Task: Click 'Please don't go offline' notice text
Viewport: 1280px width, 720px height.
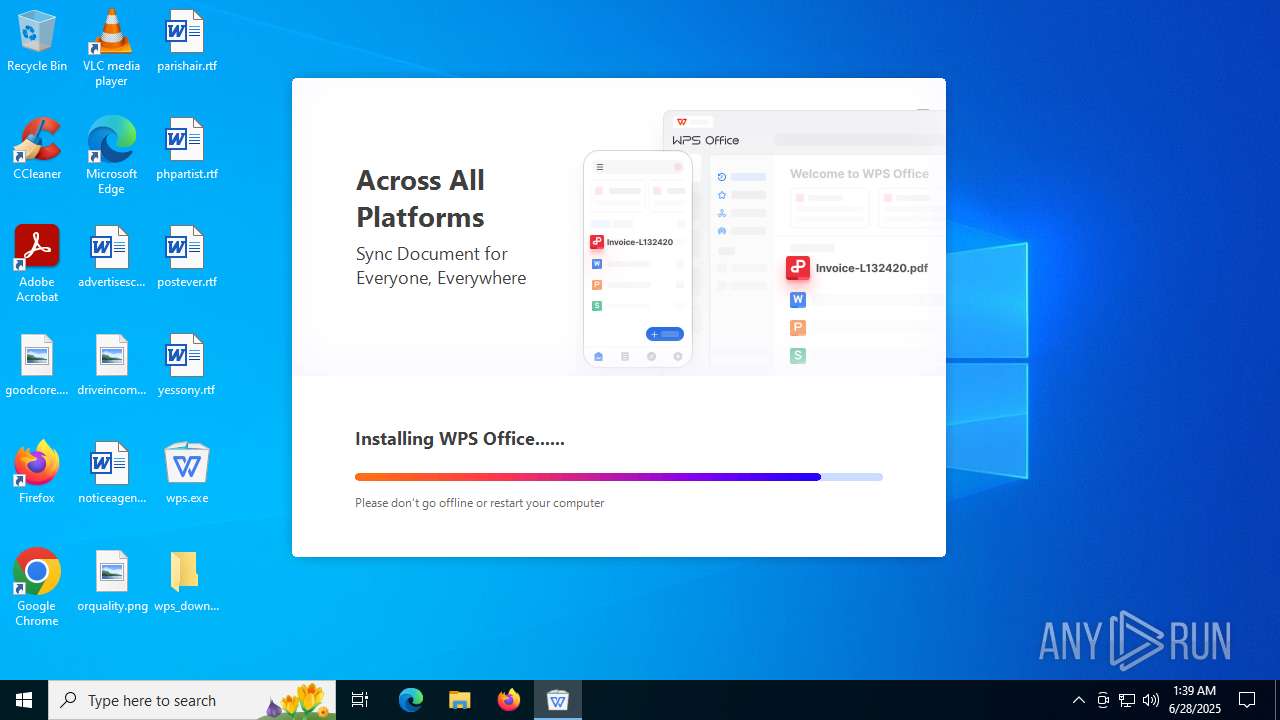Action: point(480,503)
